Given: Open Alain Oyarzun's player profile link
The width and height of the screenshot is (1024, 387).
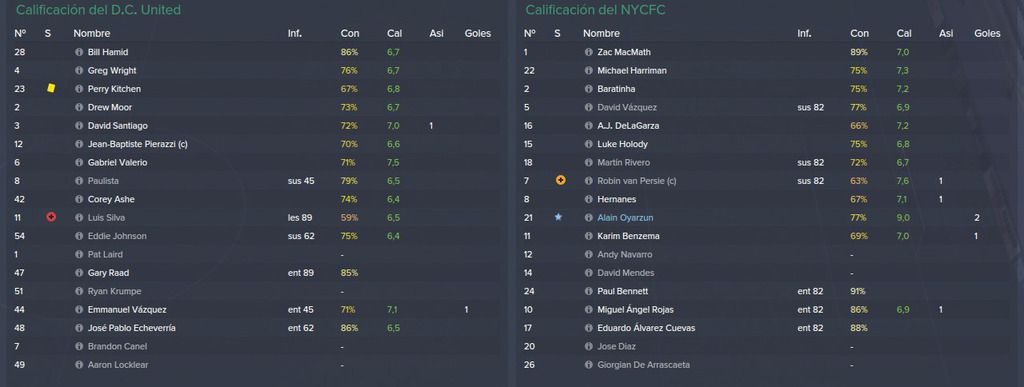Looking at the screenshot, I should coord(624,217).
